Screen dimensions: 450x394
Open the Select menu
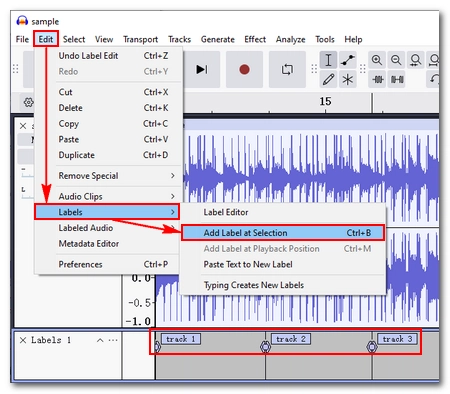click(x=74, y=39)
